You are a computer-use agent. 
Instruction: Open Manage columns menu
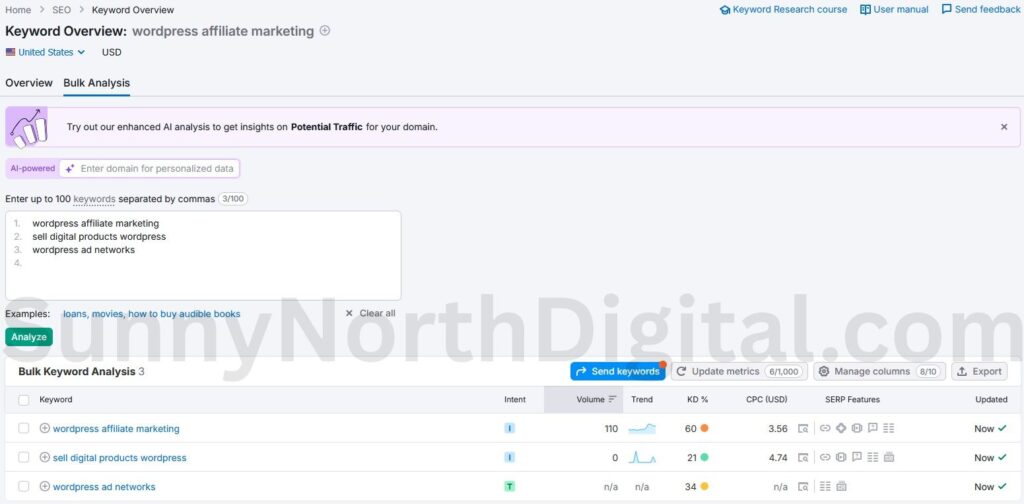pos(879,371)
